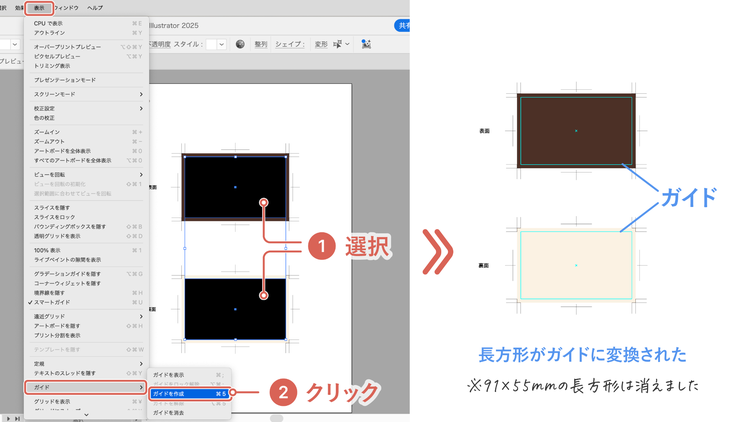Click the isolate selected object icon
The height and width of the screenshot is (422, 750).
click(x=338, y=44)
